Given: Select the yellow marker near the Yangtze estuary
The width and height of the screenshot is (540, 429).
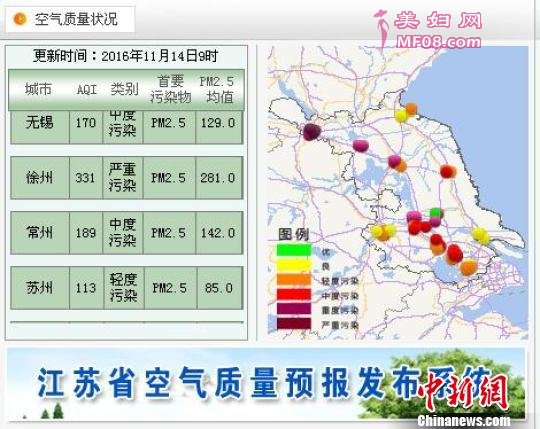Looking at the screenshot, I should (480, 236).
